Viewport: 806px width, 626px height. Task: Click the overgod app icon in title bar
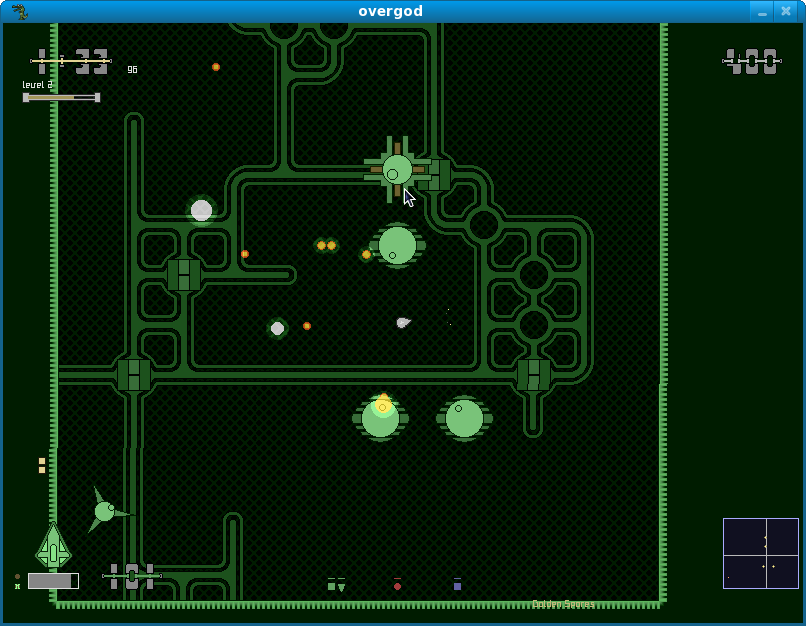click(x=20, y=11)
